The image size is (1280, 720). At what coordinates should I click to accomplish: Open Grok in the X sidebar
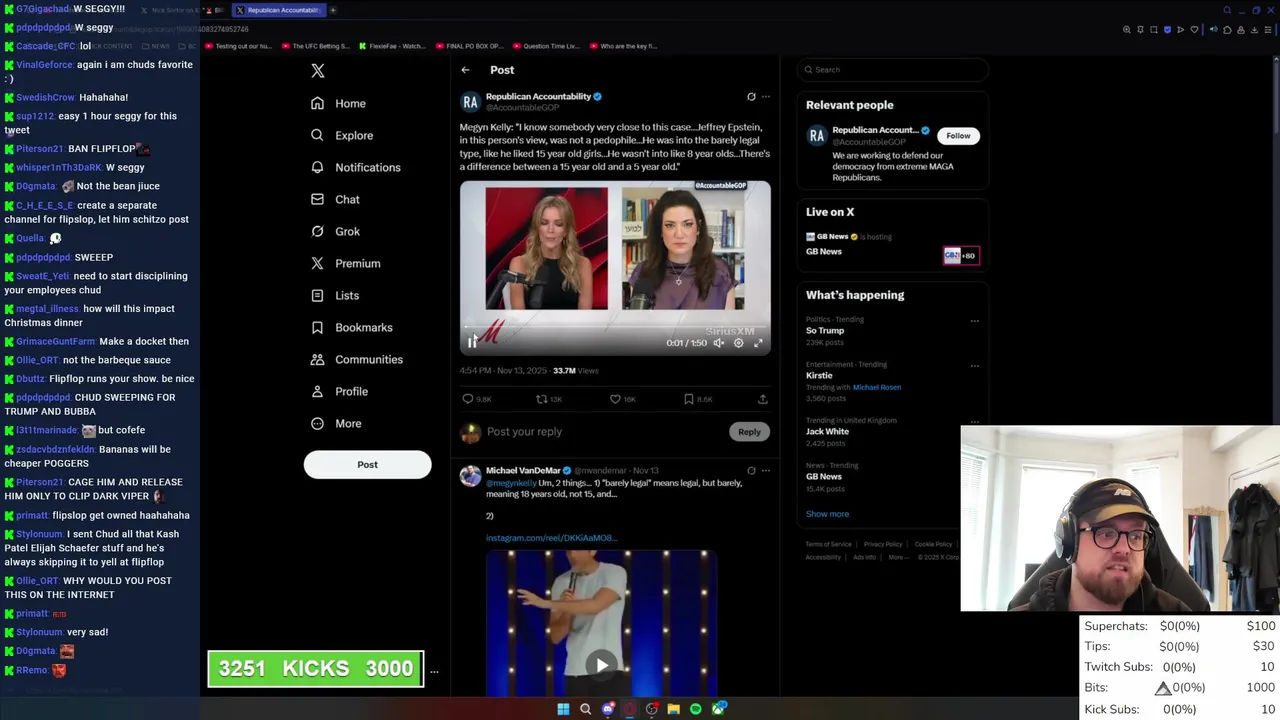pyautogui.click(x=335, y=231)
